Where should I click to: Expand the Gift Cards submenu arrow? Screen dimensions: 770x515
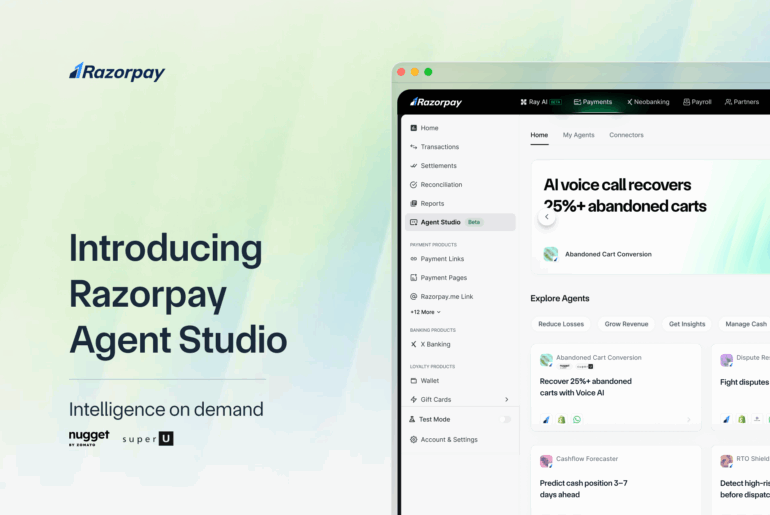(x=506, y=400)
